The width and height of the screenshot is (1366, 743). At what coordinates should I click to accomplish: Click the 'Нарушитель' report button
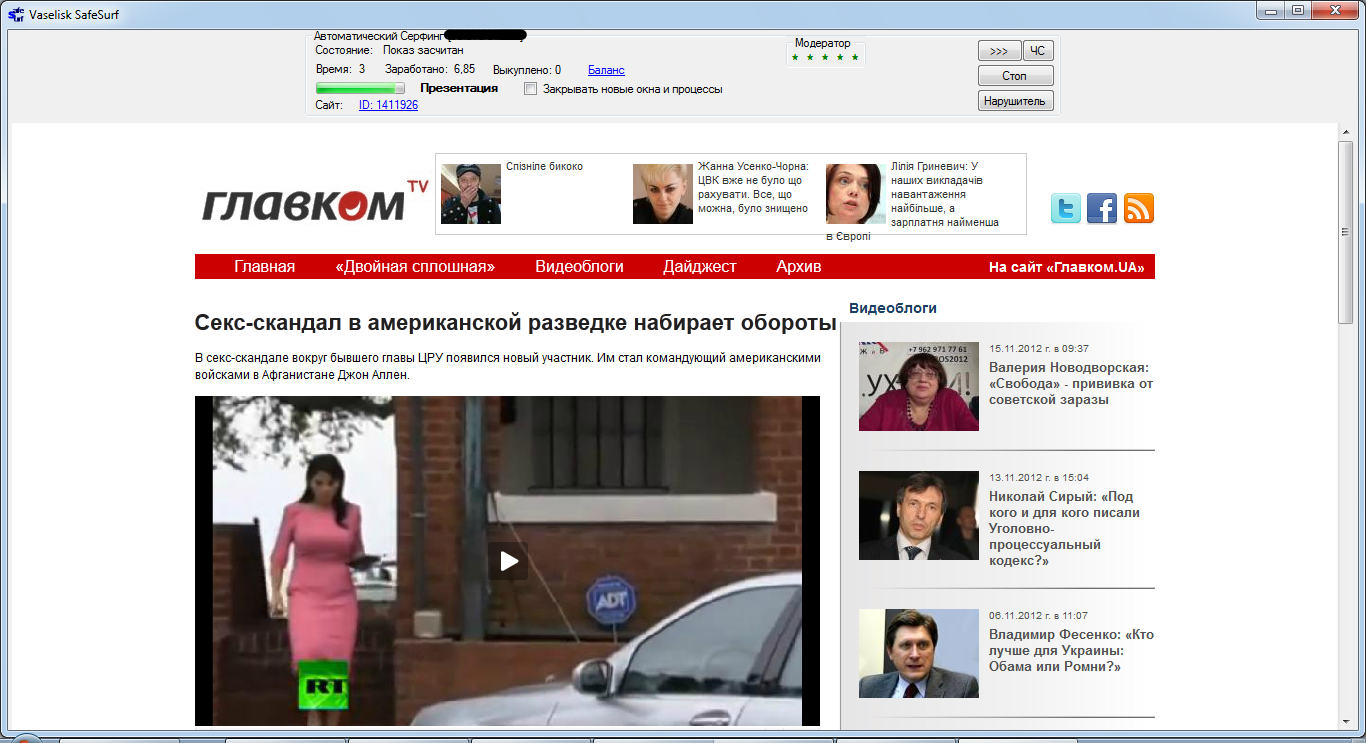[1015, 101]
